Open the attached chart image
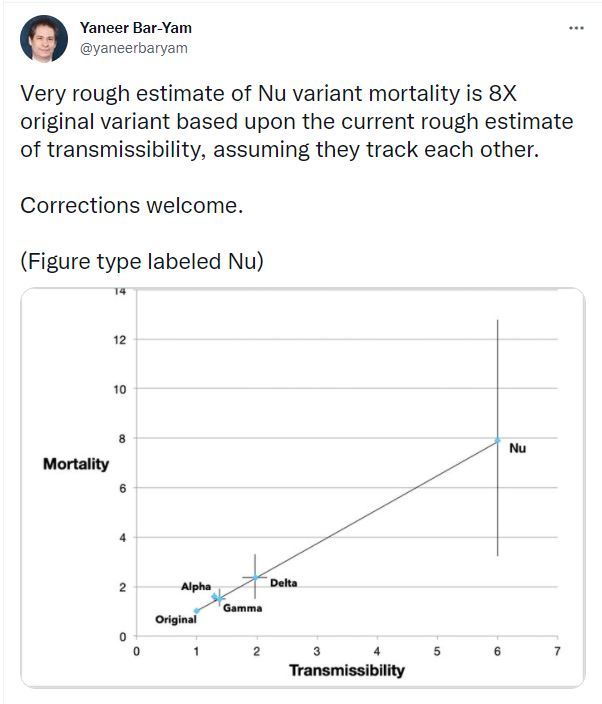Image resolution: width=602 pixels, height=704 pixels. (x=303, y=488)
